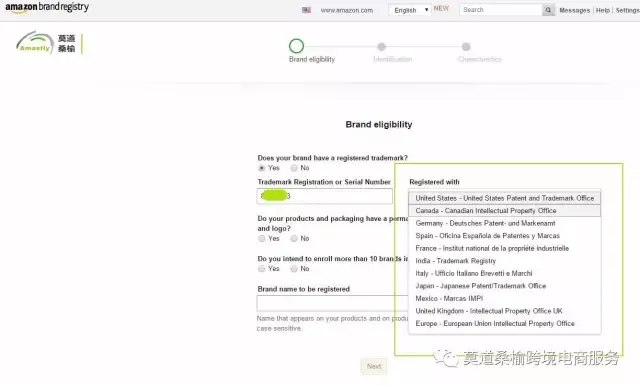The height and width of the screenshot is (386, 640).
Task: Choose Germany Deutsches Patent- und Markenamt option
Action: [x=504, y=224]
